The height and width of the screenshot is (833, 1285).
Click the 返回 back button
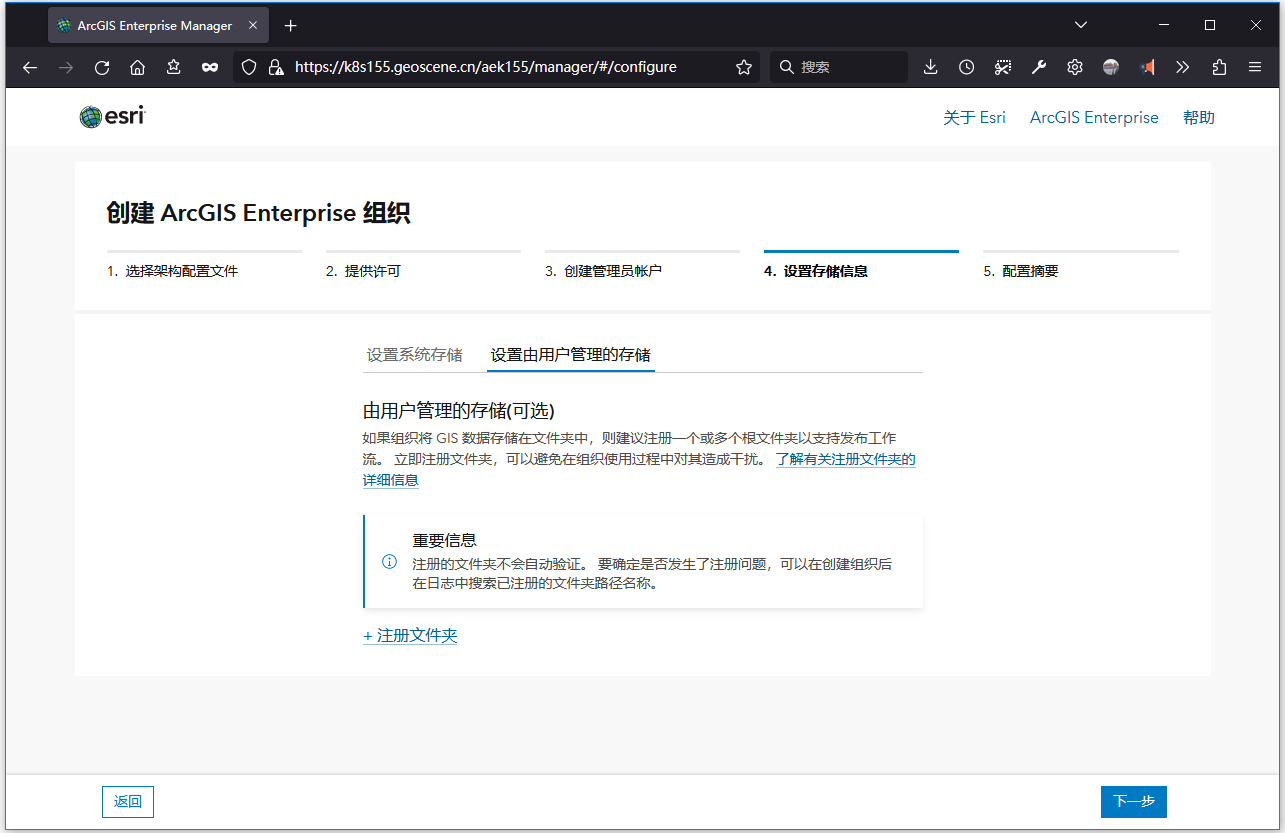(x=128, y=802)
